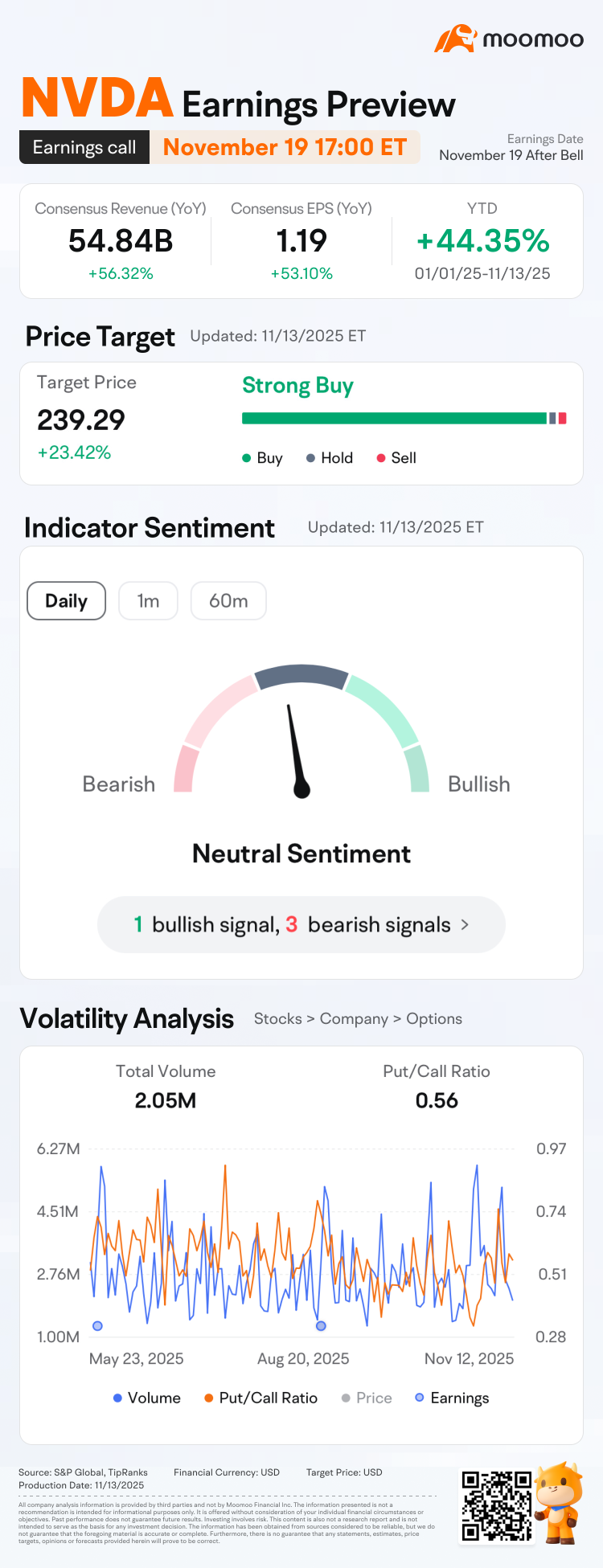Toggle the Price series visibility in legend
This screenshot has height=1568, width=603.
pyautogui.click(x=346, y=1398)
